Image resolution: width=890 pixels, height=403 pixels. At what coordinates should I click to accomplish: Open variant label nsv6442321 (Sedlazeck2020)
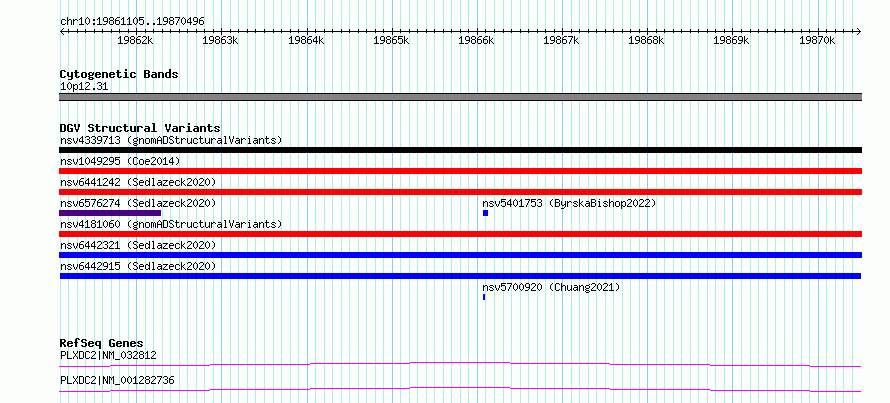click(138, 245)
